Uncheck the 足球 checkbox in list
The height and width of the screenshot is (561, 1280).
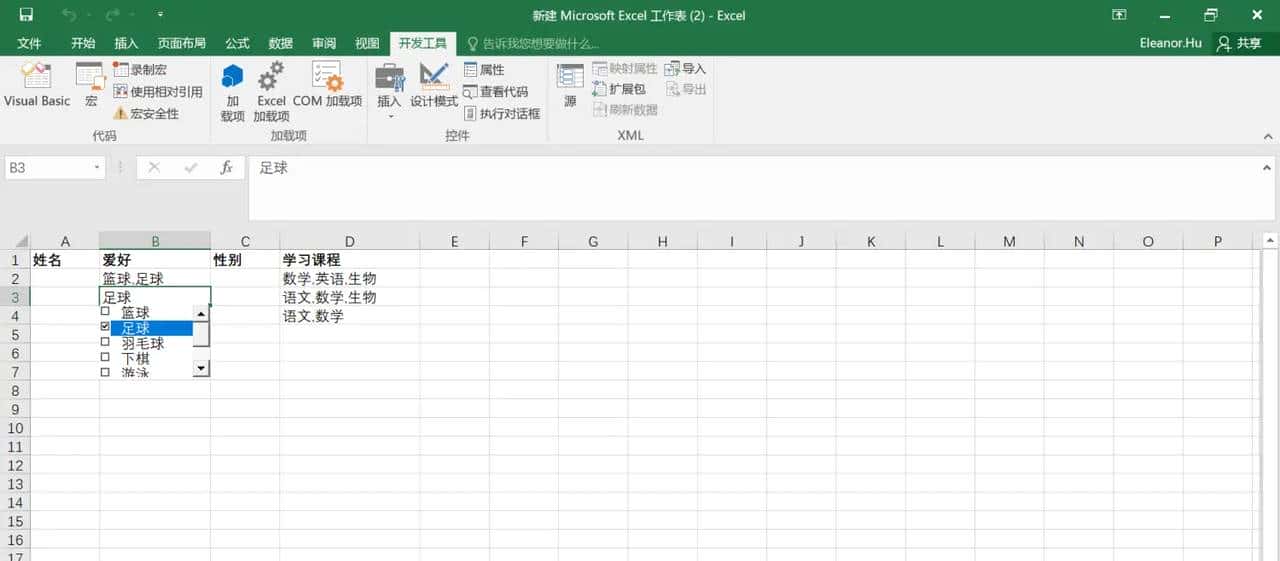[105, 327]
